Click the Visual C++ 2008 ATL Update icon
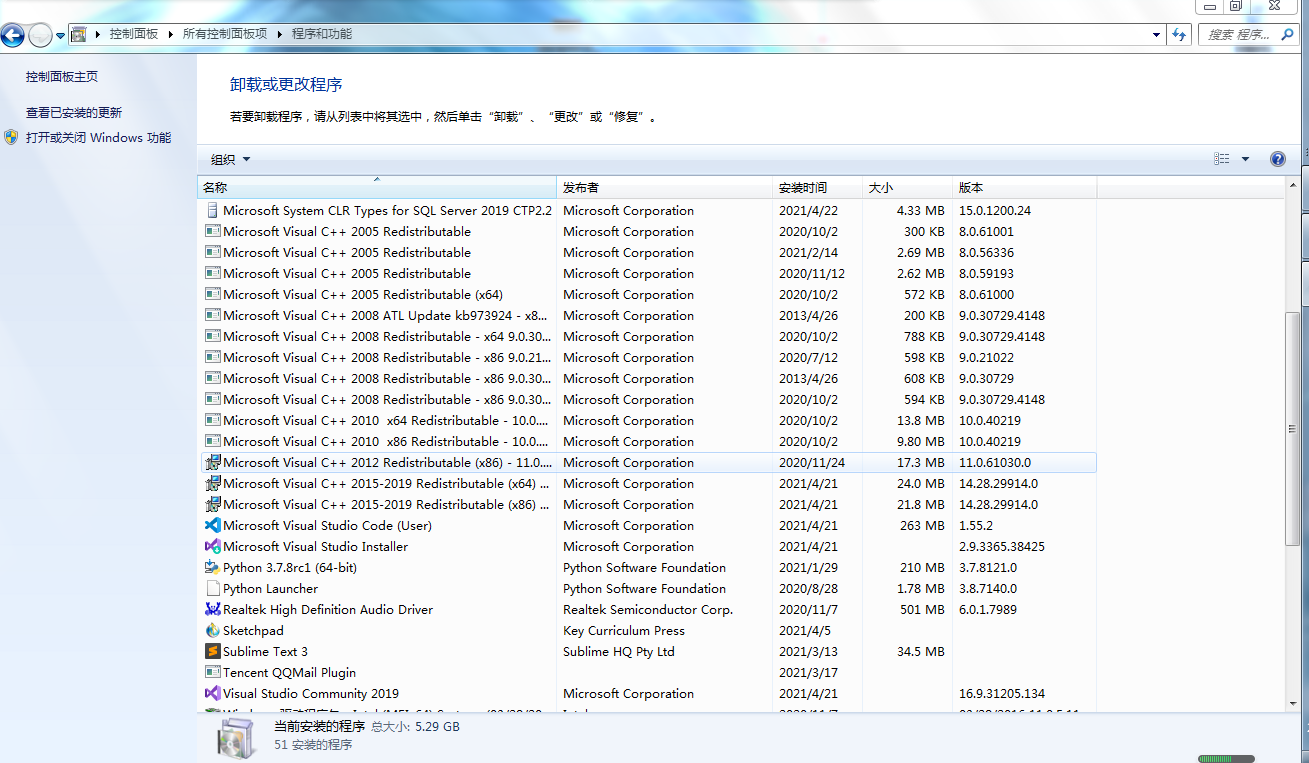 (212, 316)
